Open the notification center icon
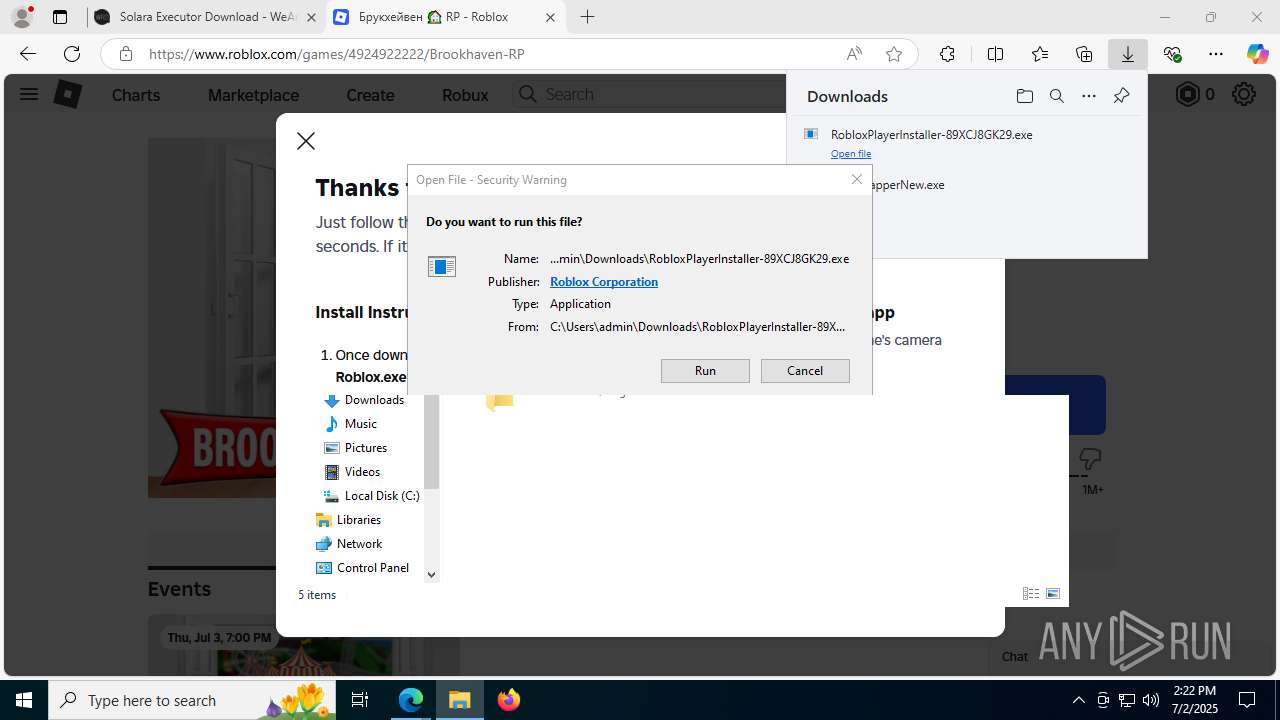Screen dimensions: 1280x720 tap(1247, 700)
